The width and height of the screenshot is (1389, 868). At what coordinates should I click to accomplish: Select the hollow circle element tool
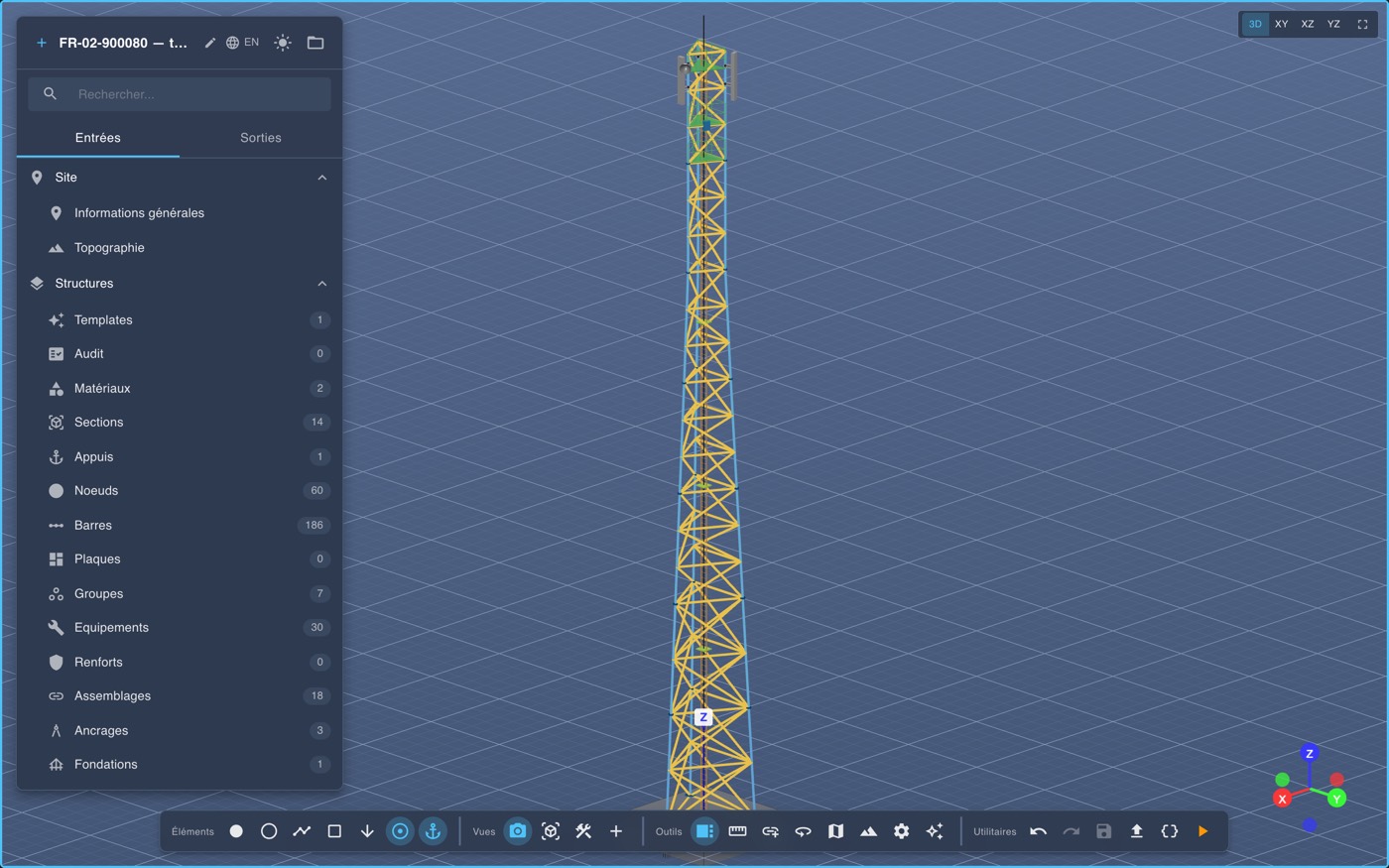269,831
